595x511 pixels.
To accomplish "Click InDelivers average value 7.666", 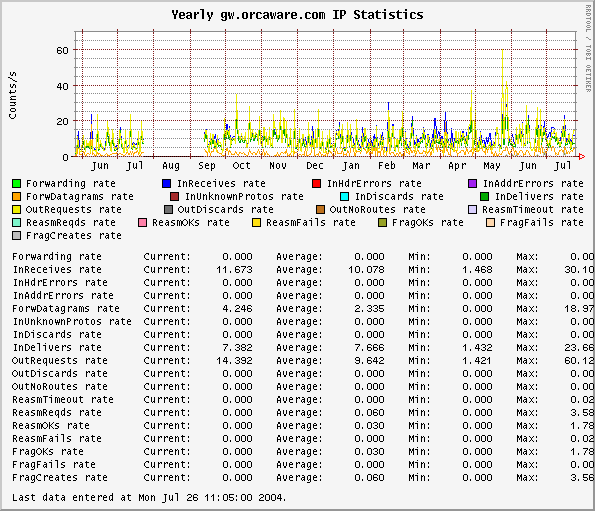I will [369, 347].
